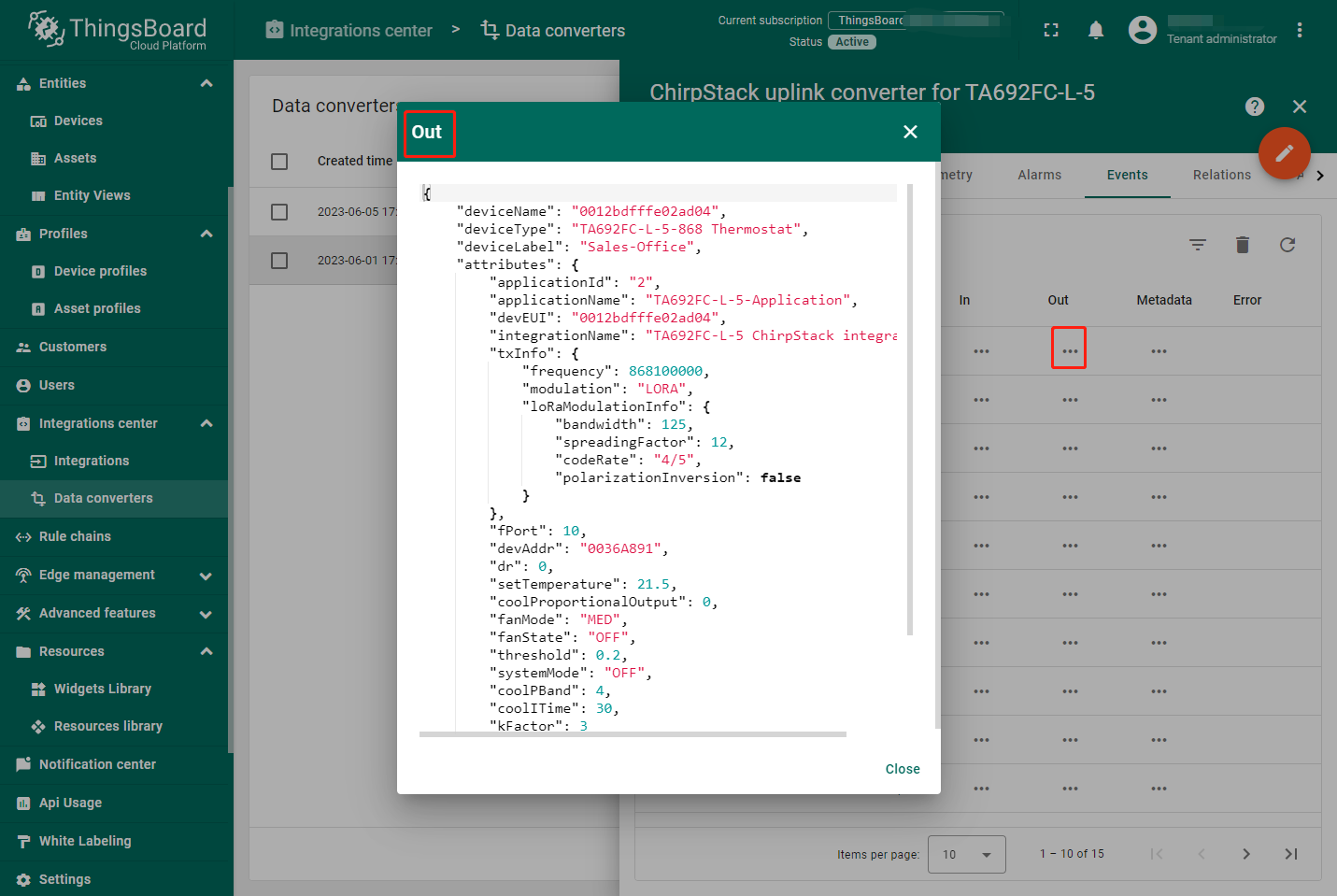Open the Items per page dropdown
Image resolution: width=1337 pixels, height=896 pixels.
click(x=967, y=854)
